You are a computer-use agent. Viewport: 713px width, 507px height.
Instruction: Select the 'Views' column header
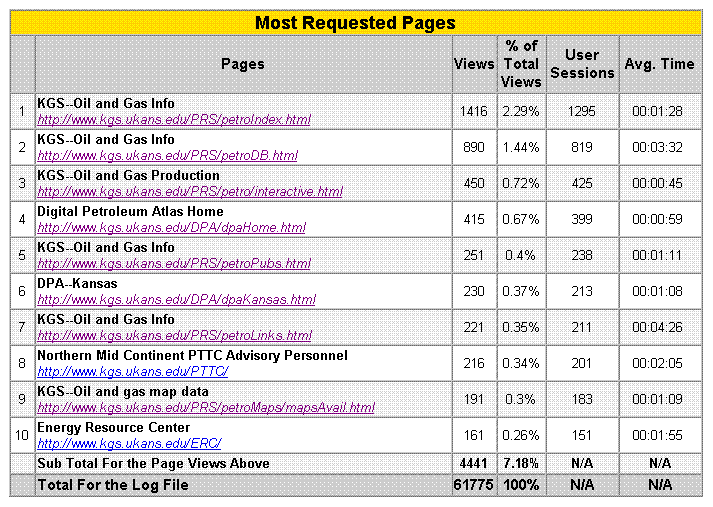pos(474,64)
